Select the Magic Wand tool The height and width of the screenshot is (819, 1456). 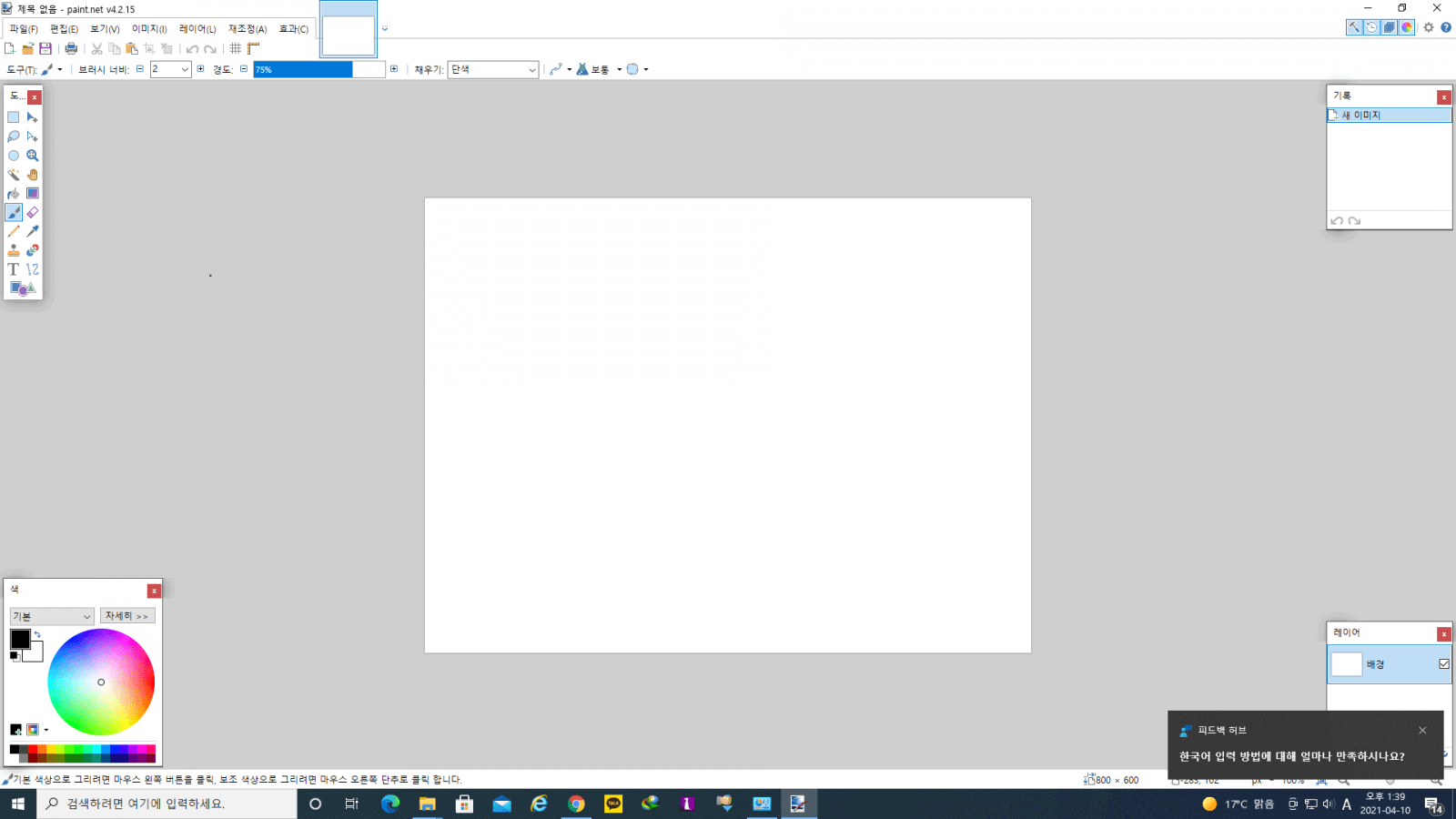(14, 175)
